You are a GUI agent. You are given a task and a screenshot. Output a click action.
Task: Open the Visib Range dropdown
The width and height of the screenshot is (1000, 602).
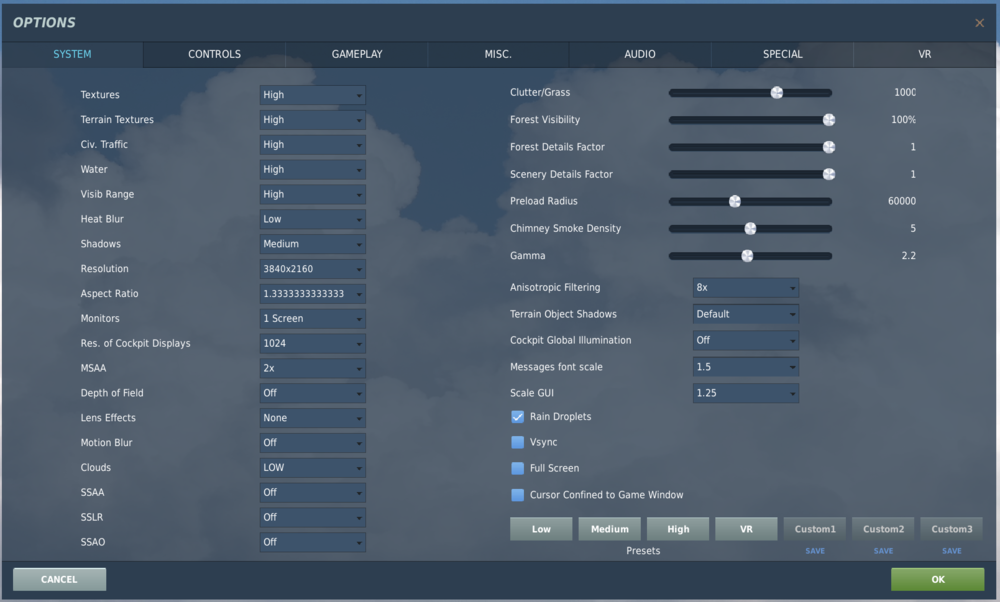pyautogui.click(x=312, y=195)
